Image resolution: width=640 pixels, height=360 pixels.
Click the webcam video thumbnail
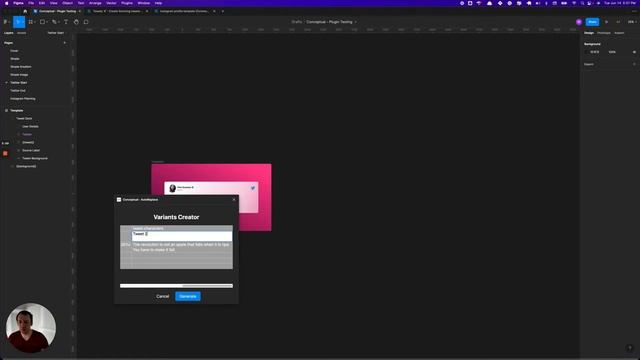tap(31, 328)
